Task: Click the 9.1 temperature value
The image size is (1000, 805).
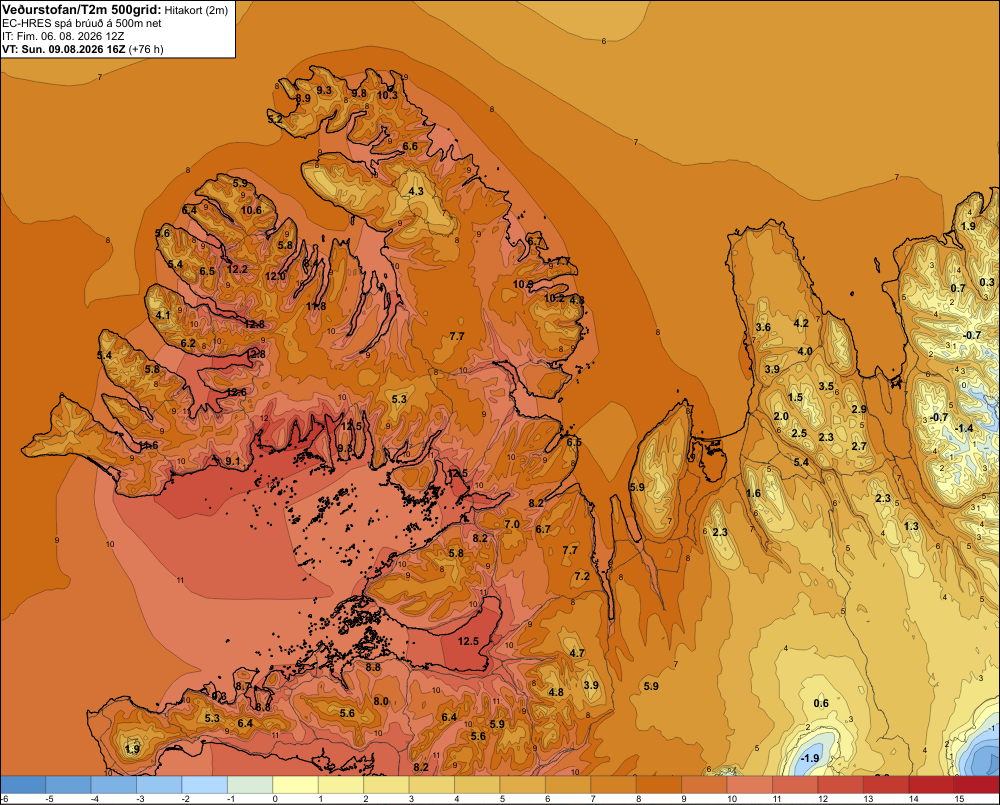Action: point(233,461)
